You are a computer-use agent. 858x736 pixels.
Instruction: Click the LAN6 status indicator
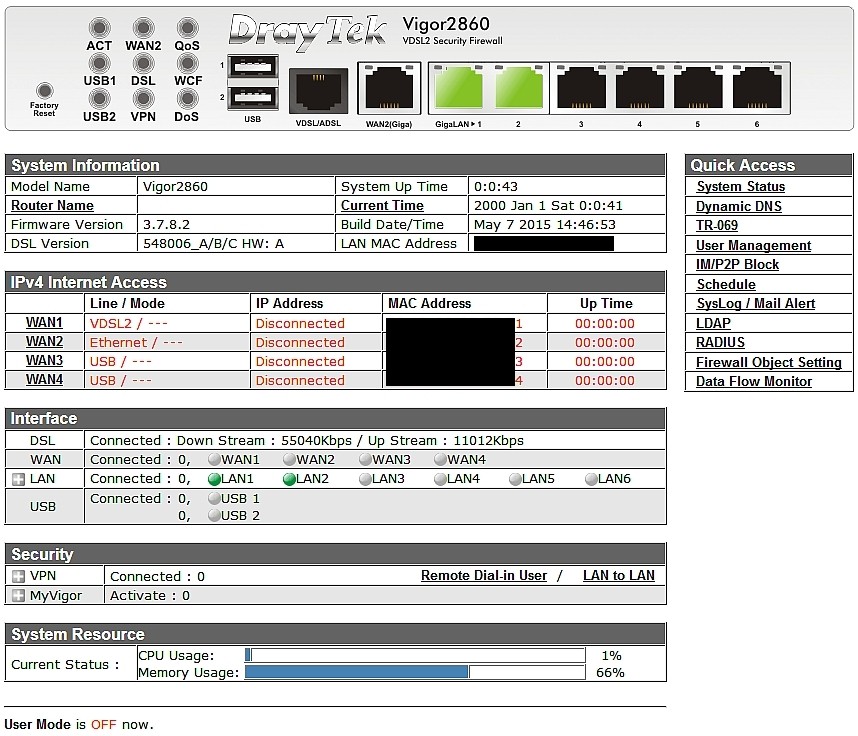click(x=593, y=478)
